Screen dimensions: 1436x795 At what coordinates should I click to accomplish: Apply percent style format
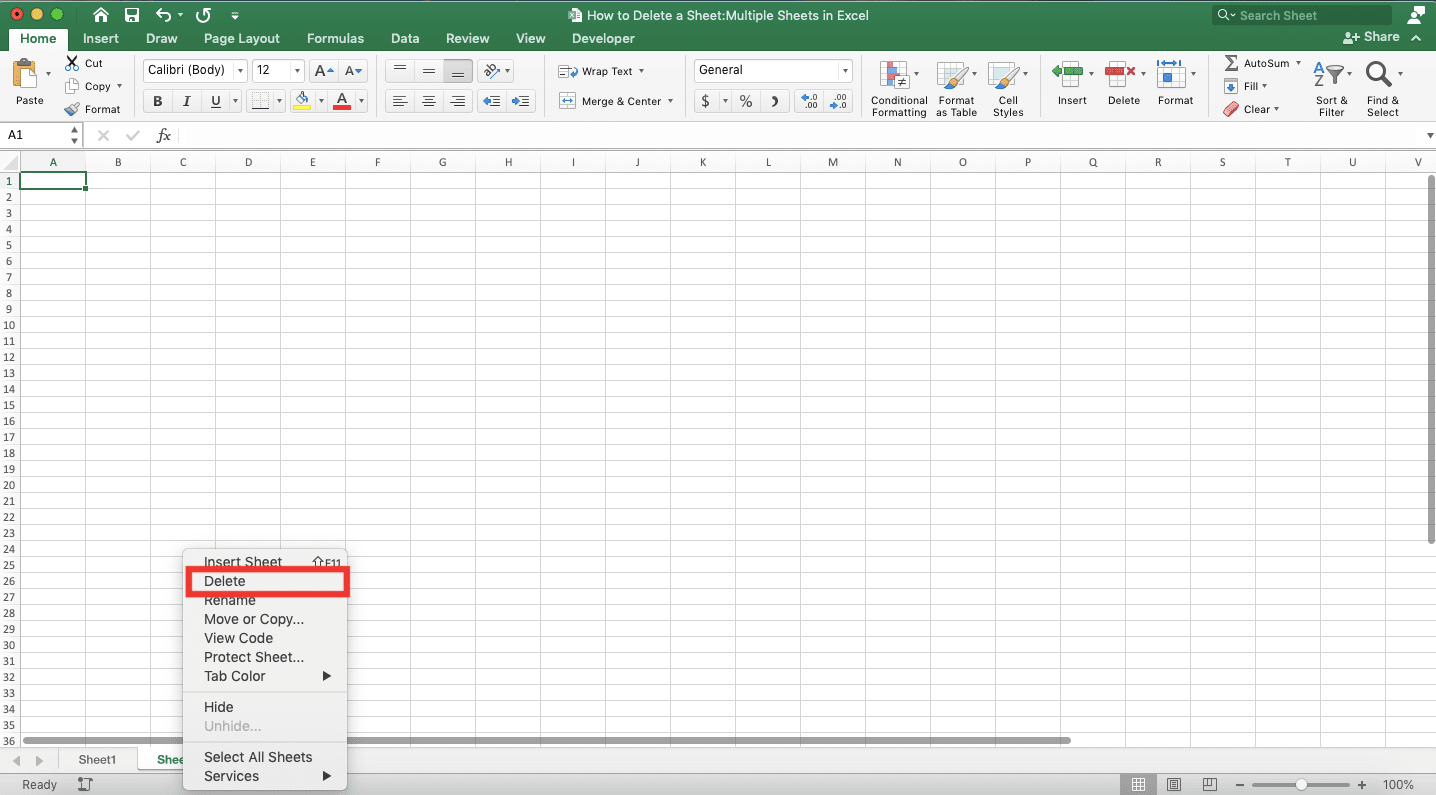[746, 101]
